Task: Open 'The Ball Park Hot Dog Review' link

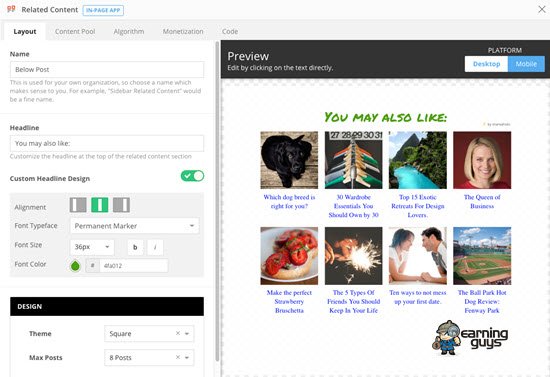Action: [x=482, y=302]
